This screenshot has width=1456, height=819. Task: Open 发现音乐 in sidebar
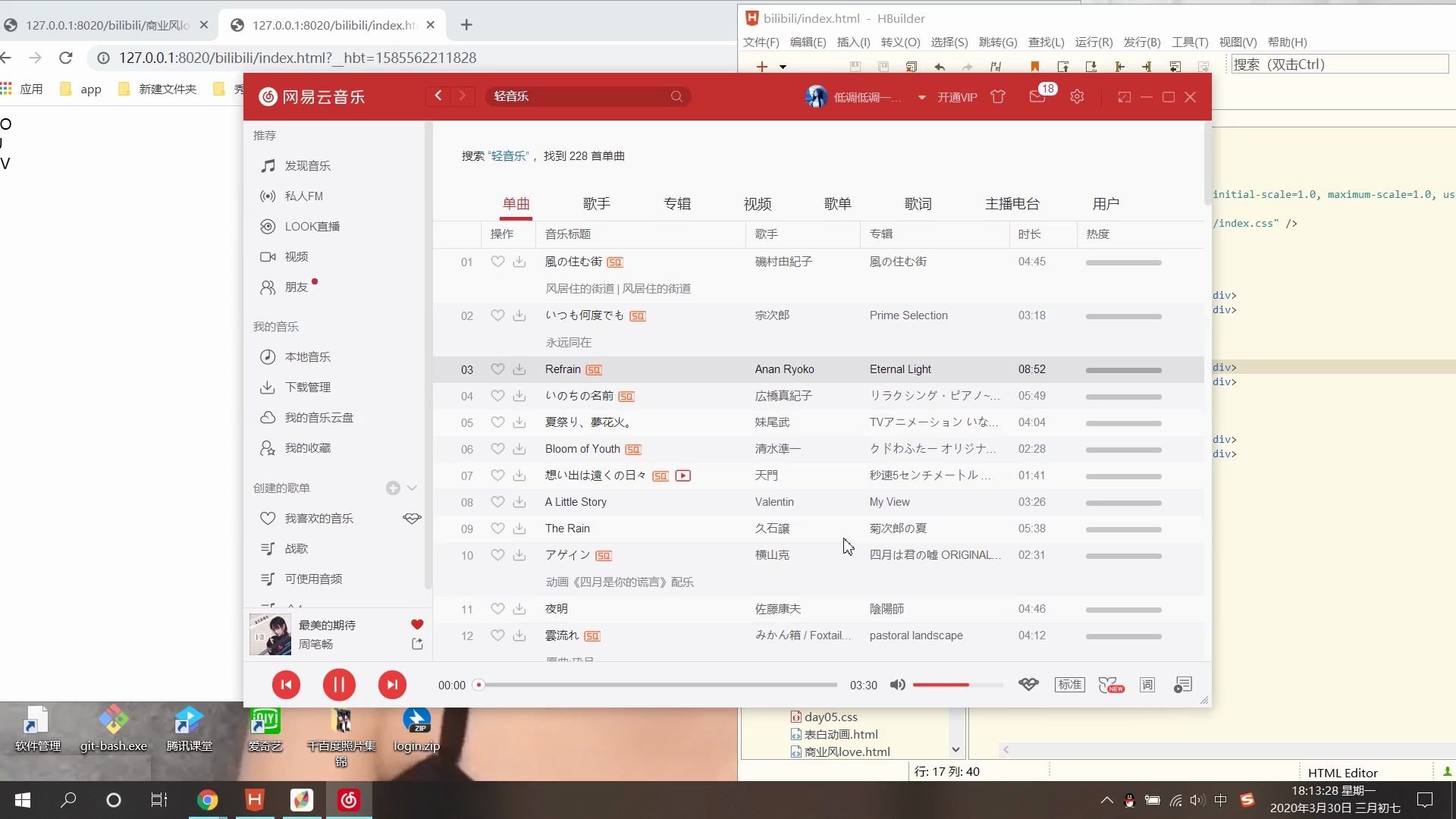pos(306,165)
